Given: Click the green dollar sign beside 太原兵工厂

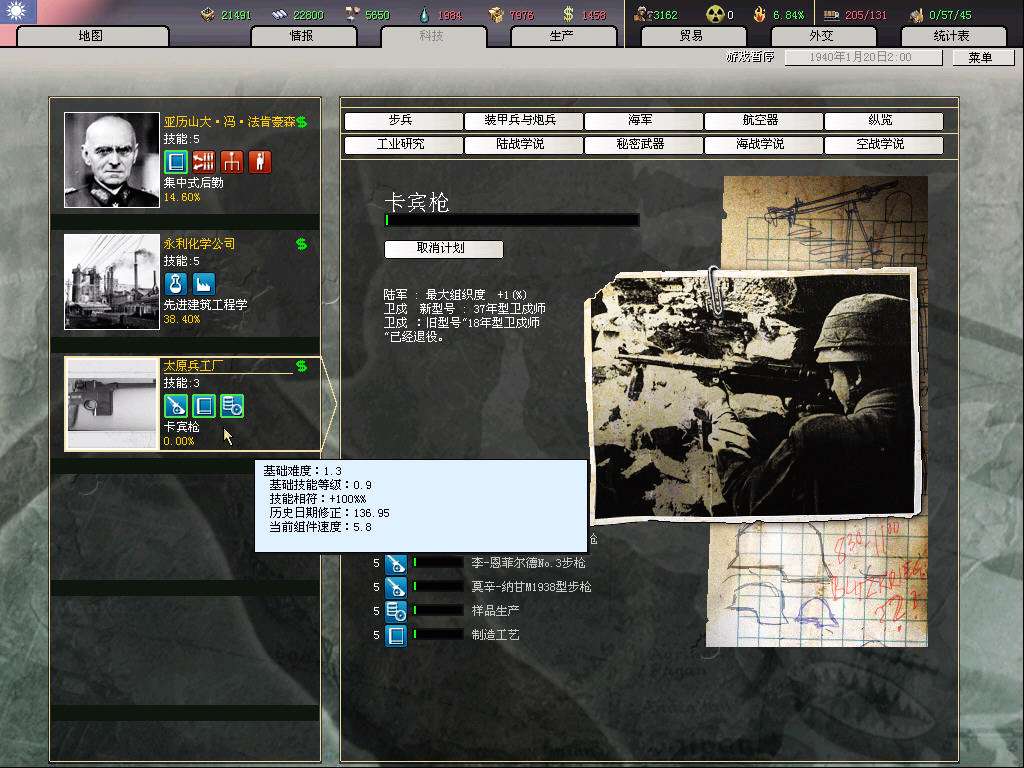Looking at the screenshot, I should pos(302,366).
